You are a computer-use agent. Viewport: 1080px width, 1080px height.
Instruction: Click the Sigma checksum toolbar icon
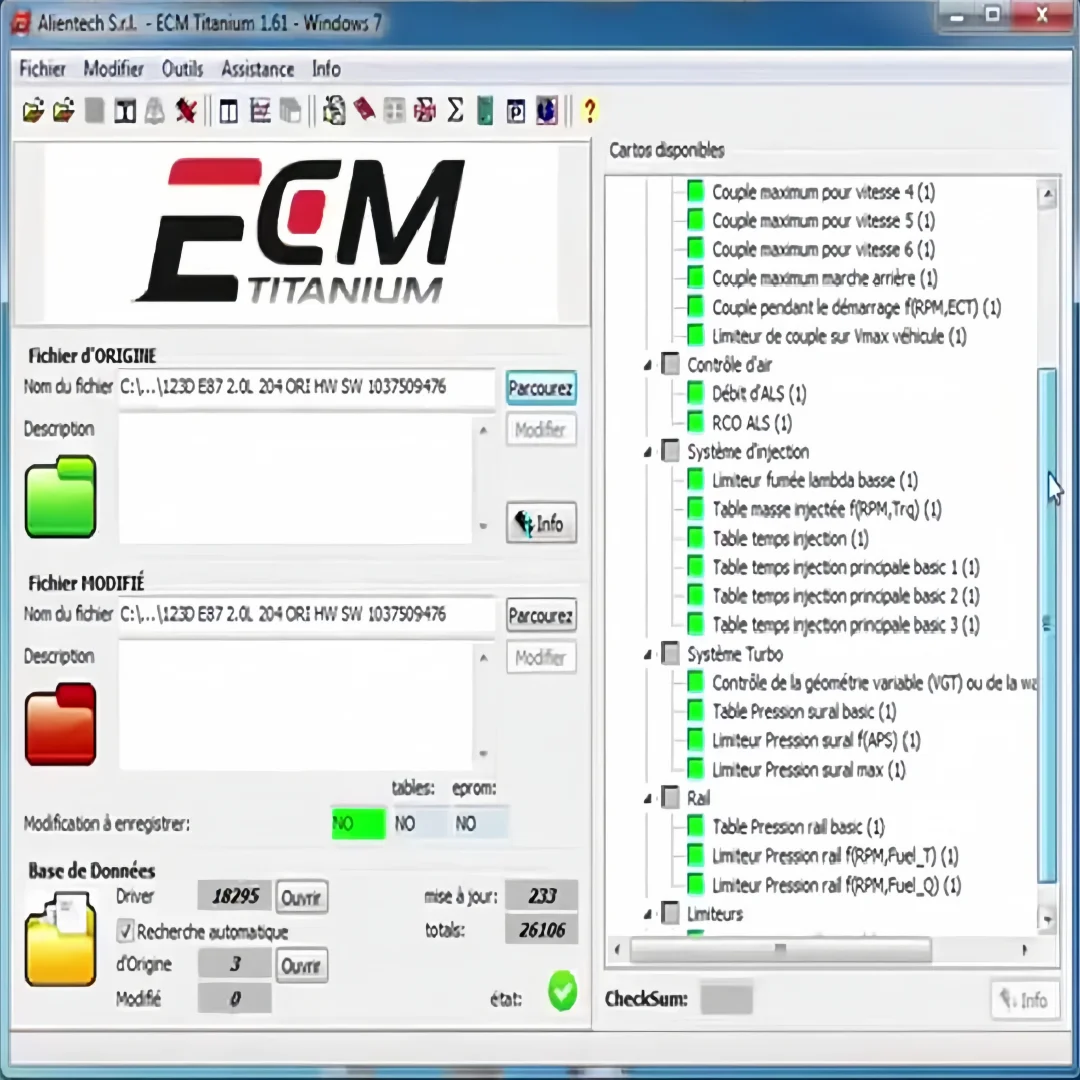point(455,111)
